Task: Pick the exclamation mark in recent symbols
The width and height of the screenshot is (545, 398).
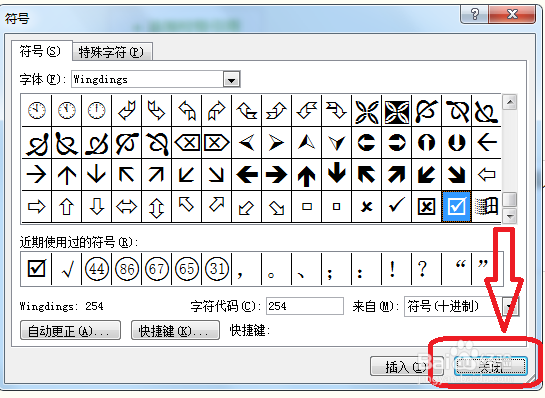Action: coord(397,269)
